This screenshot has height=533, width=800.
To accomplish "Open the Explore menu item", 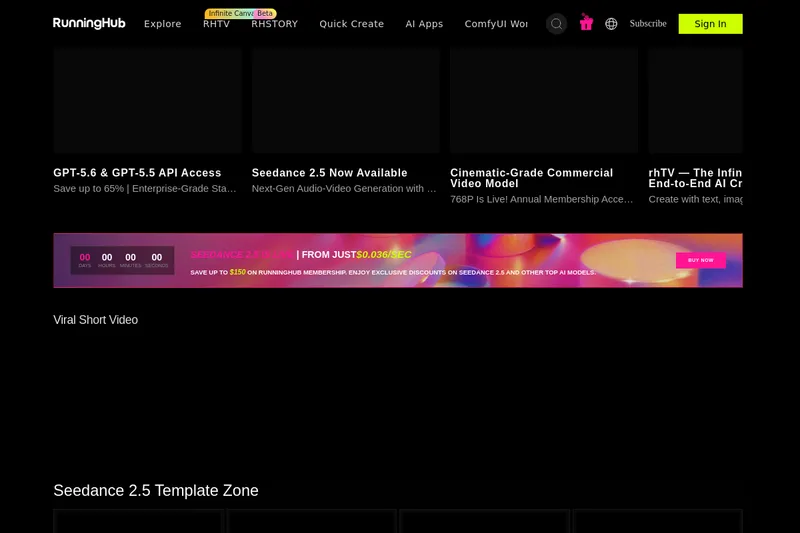I will click(x=162, y=24).
